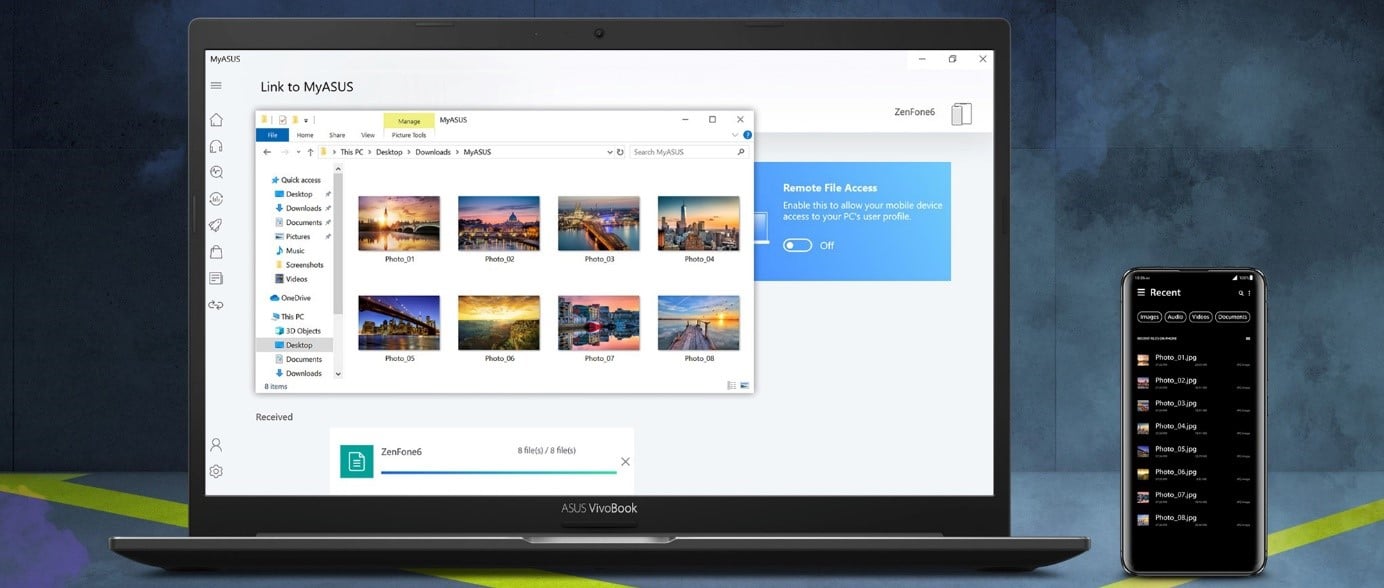
Task: Open Screenshots folder in navigation pane
Action: pos(298,265)
